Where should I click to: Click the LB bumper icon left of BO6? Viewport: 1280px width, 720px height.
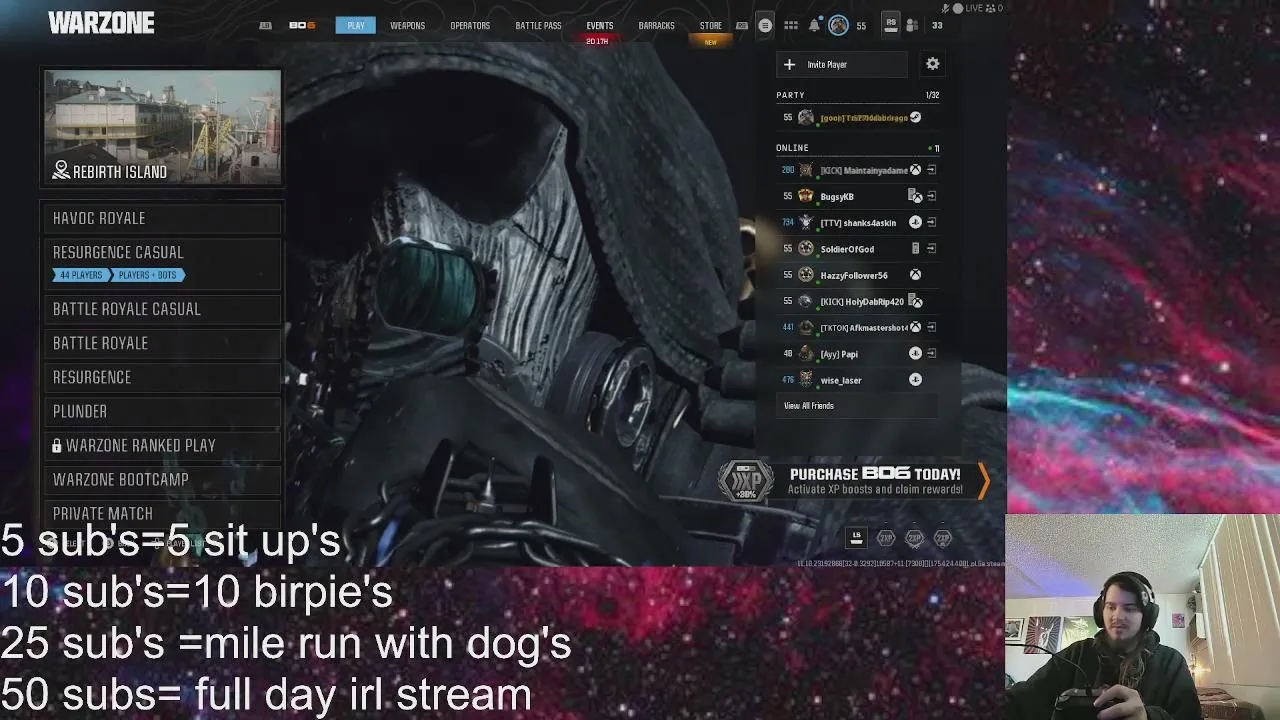pos(265,26)
